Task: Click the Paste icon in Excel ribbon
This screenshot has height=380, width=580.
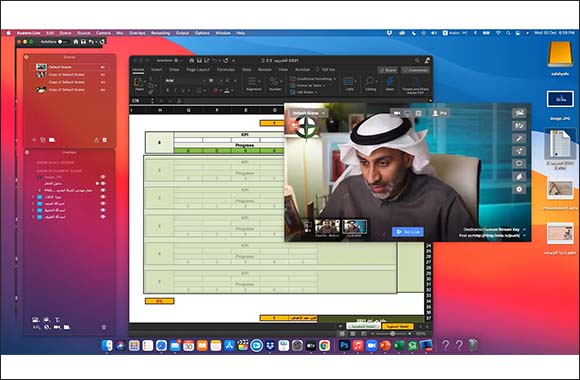Action: pos(139,84)
